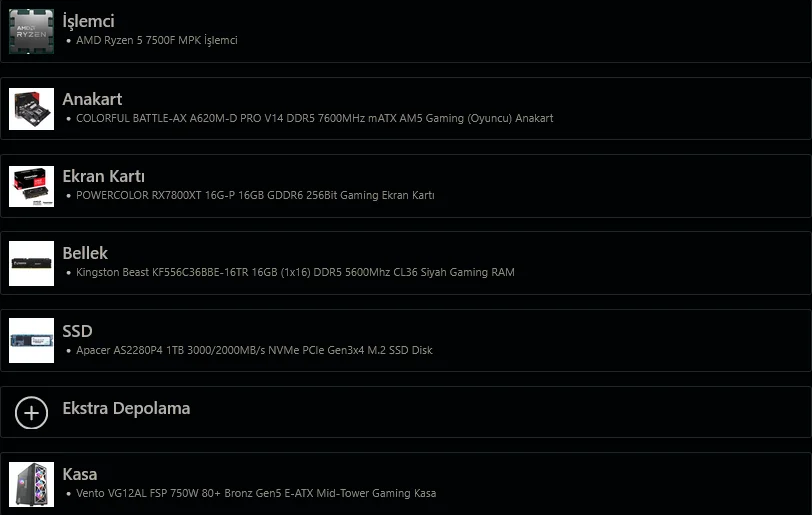
Task: Click the Vento gaming case thumbnail
Action: pyautogui.click(x=31, y=484)
